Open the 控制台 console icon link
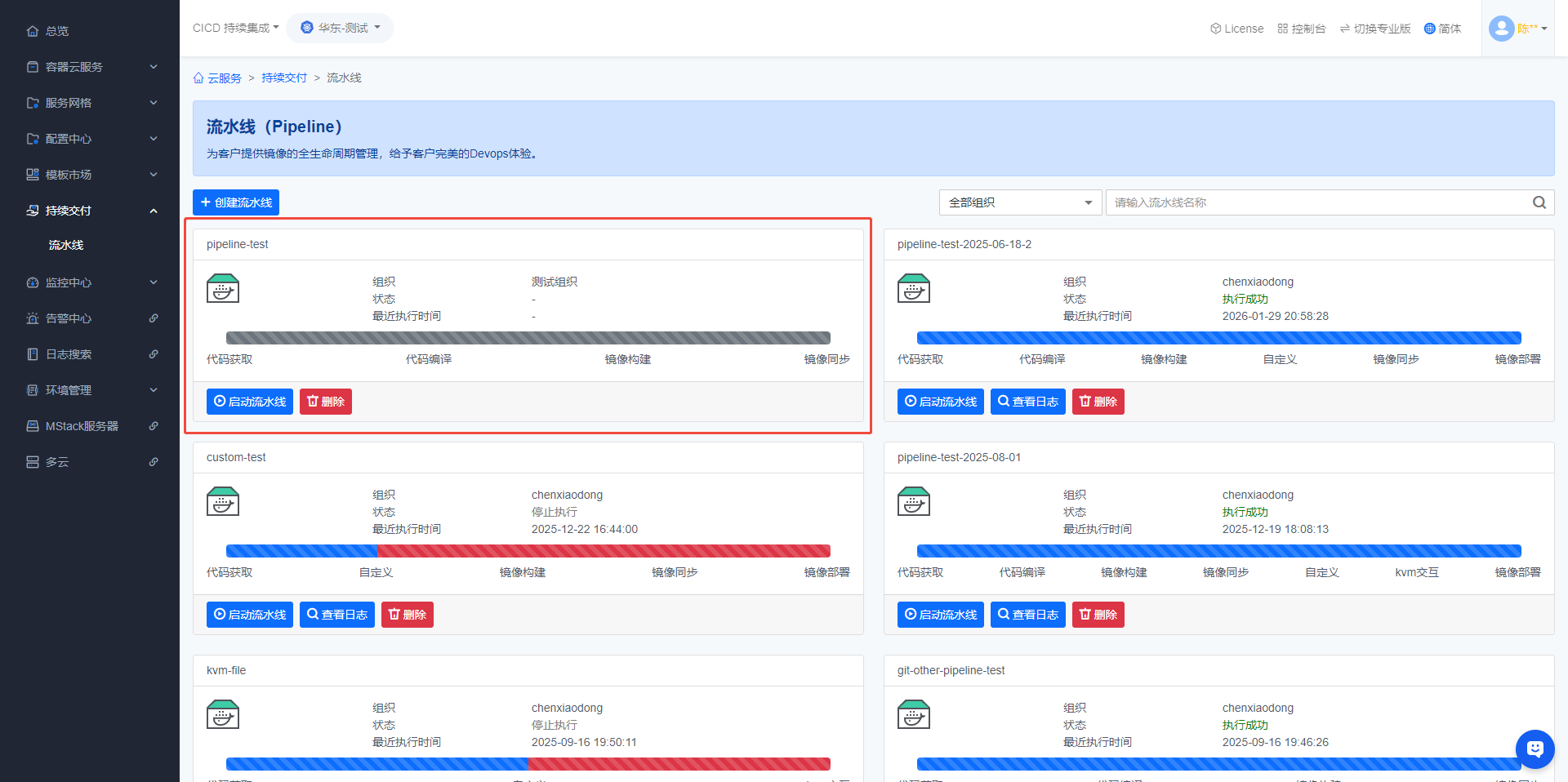The height and width of the screenshot is (782, 1568). pyautogui.click(x=1283, y=29)
